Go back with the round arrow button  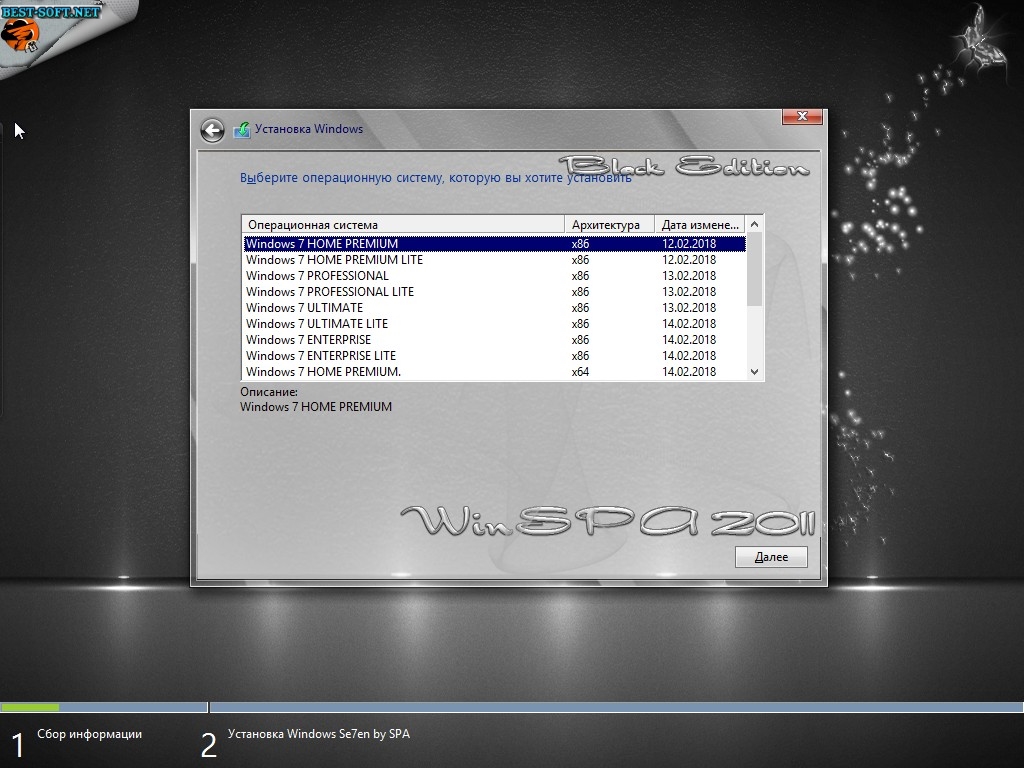click(x=212, y=130)
